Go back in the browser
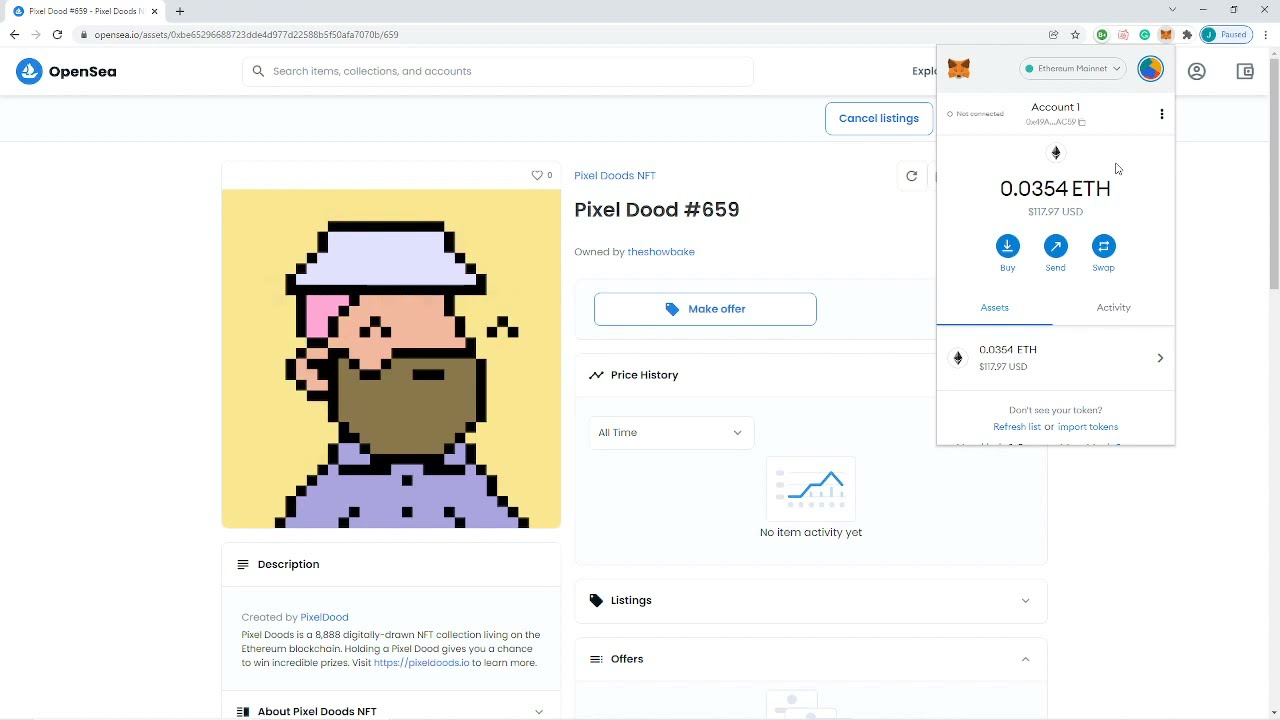Image resolution: width=1280 pixels, height=720 pixels. coord(14,34)
